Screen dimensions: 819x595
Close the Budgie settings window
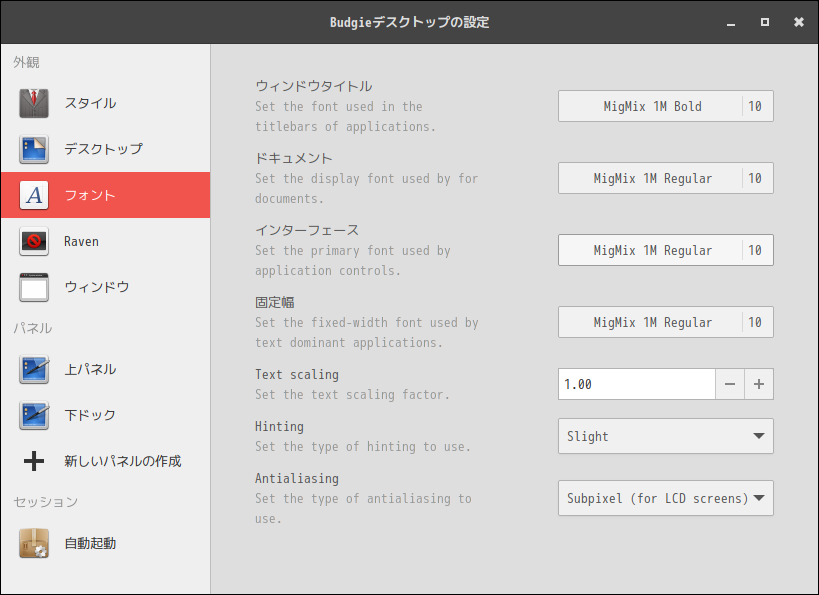point(799,22)
